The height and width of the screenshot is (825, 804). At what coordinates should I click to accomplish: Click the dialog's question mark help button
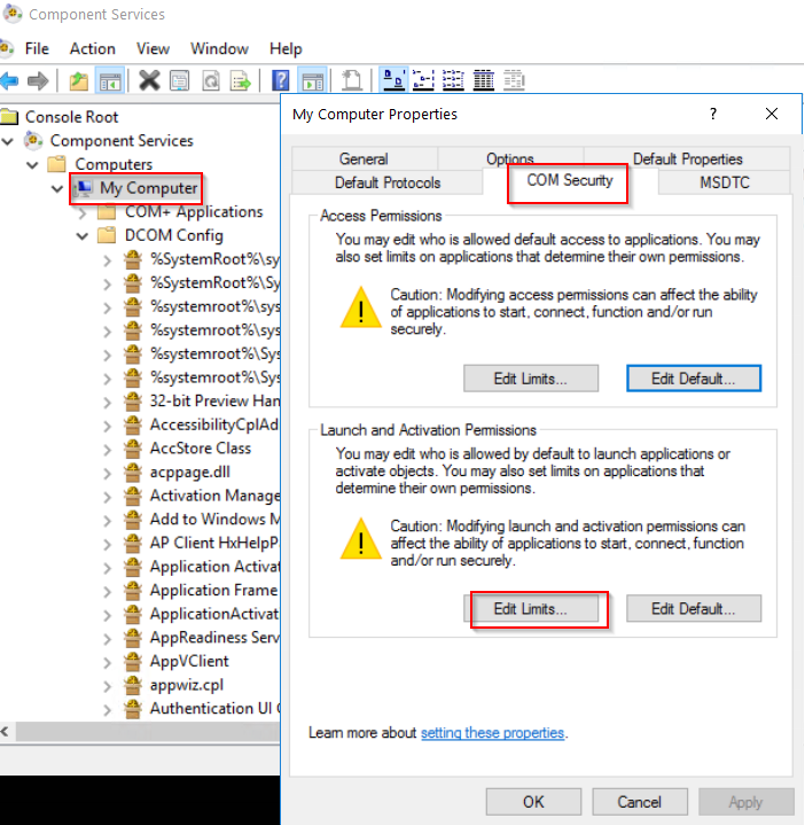pos(713,114)
